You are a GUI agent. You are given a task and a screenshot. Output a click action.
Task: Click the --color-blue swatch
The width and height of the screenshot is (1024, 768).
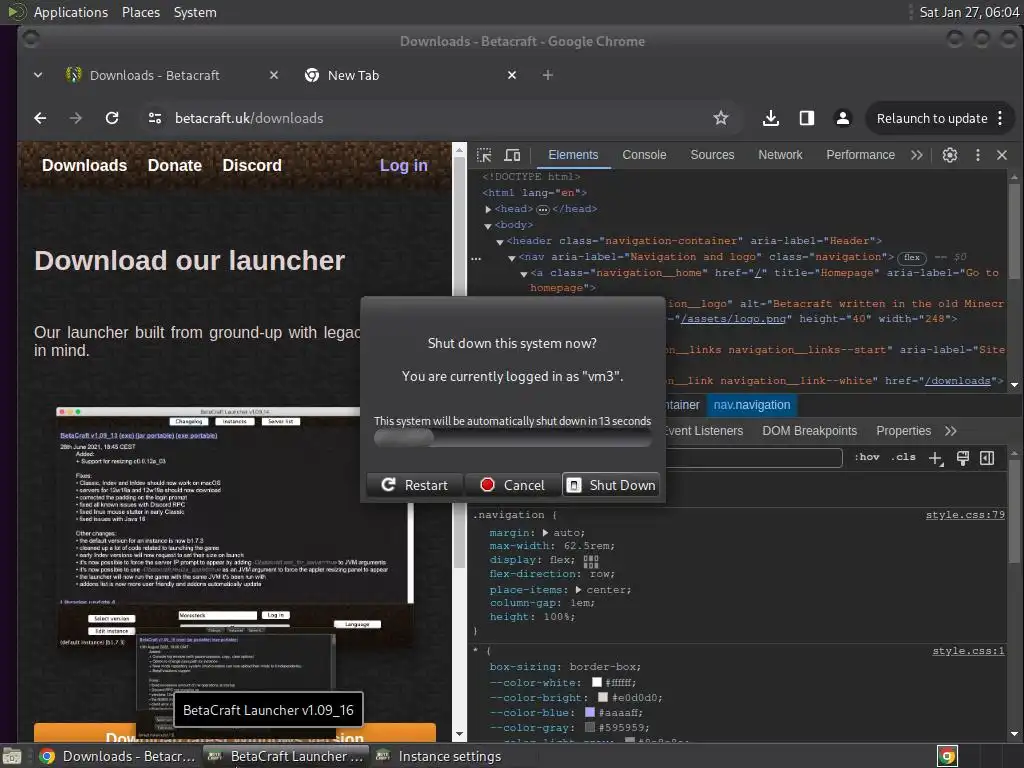(x=590, y=712)
